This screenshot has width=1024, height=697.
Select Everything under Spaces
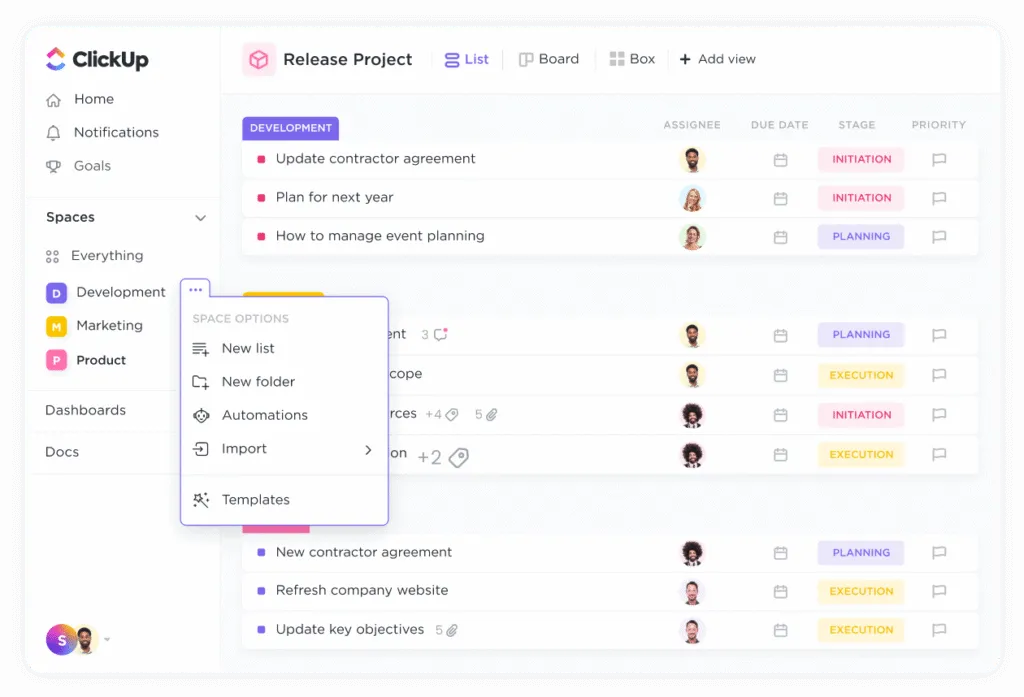click(94, 255)
